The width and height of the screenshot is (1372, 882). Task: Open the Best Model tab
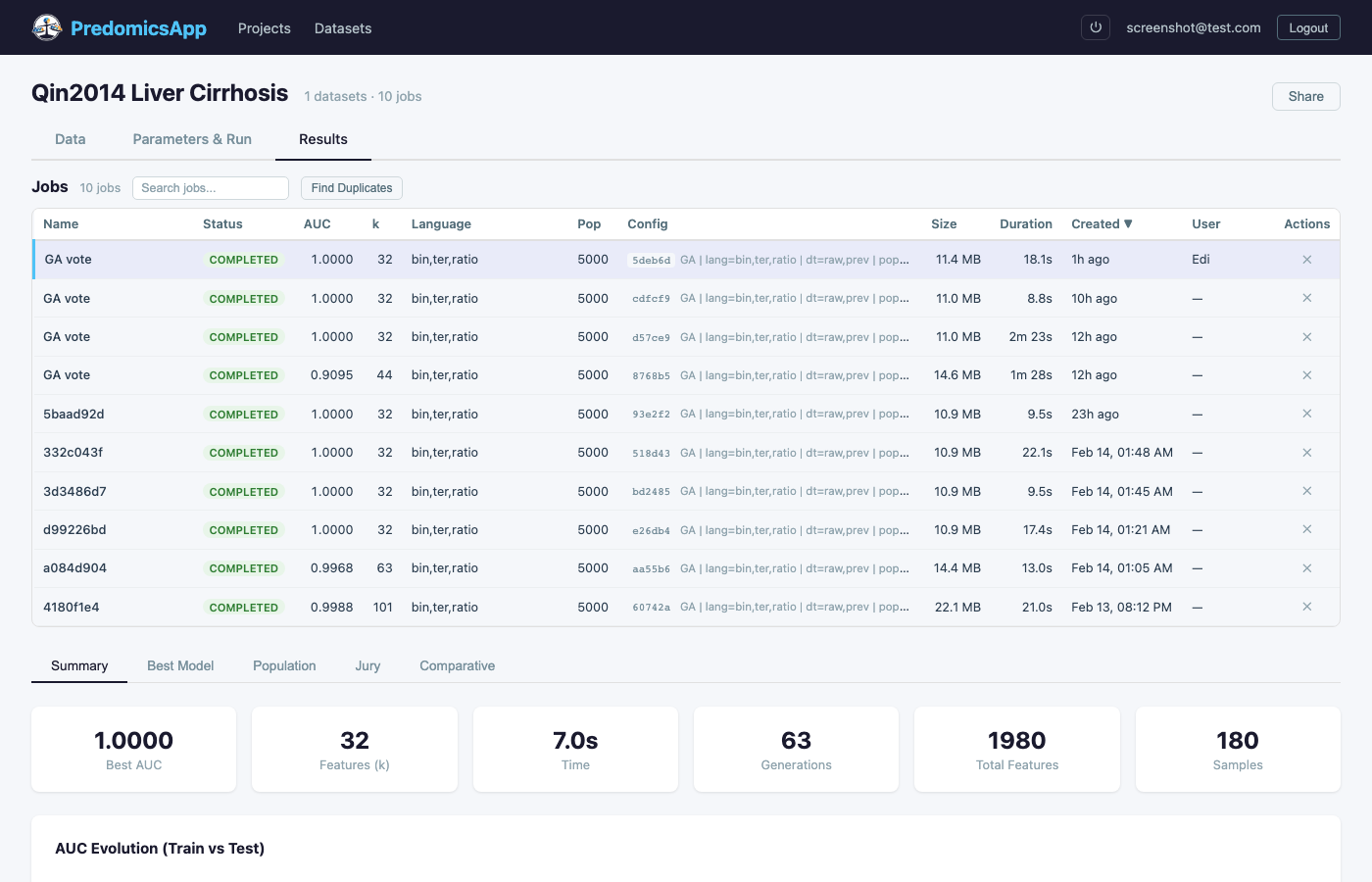pyautogui.click(x=180, y=665)
